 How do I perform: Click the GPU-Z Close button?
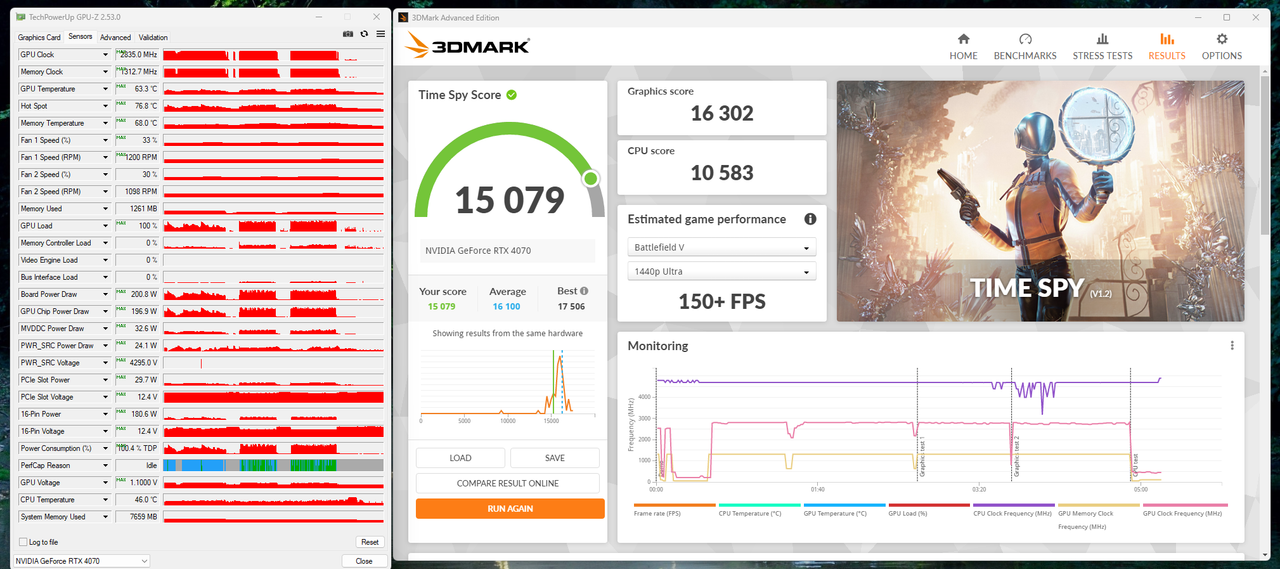coord(364,561)
